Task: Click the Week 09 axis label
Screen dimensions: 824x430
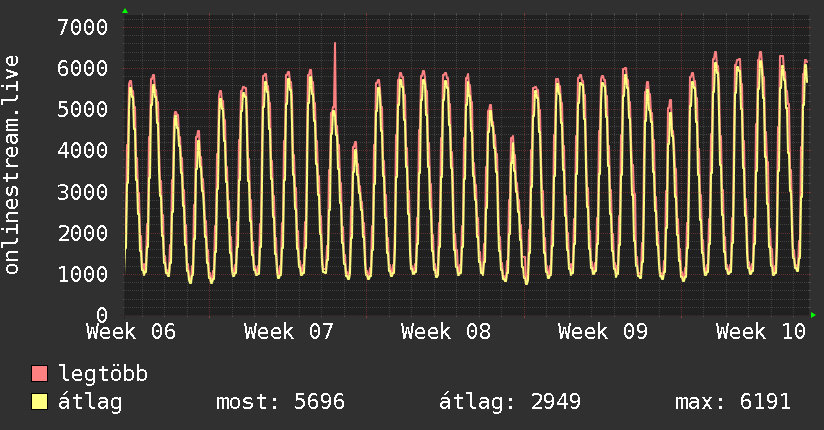Action: pyautogui.click(x=603, y=332)
